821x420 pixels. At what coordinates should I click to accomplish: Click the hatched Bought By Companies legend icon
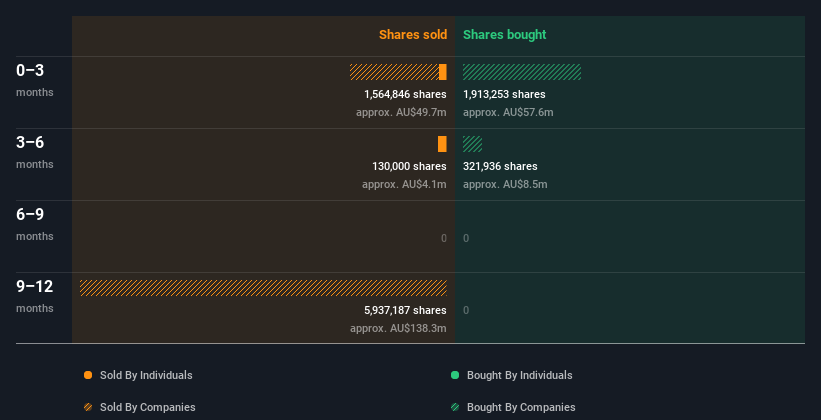tap(455, 407)
